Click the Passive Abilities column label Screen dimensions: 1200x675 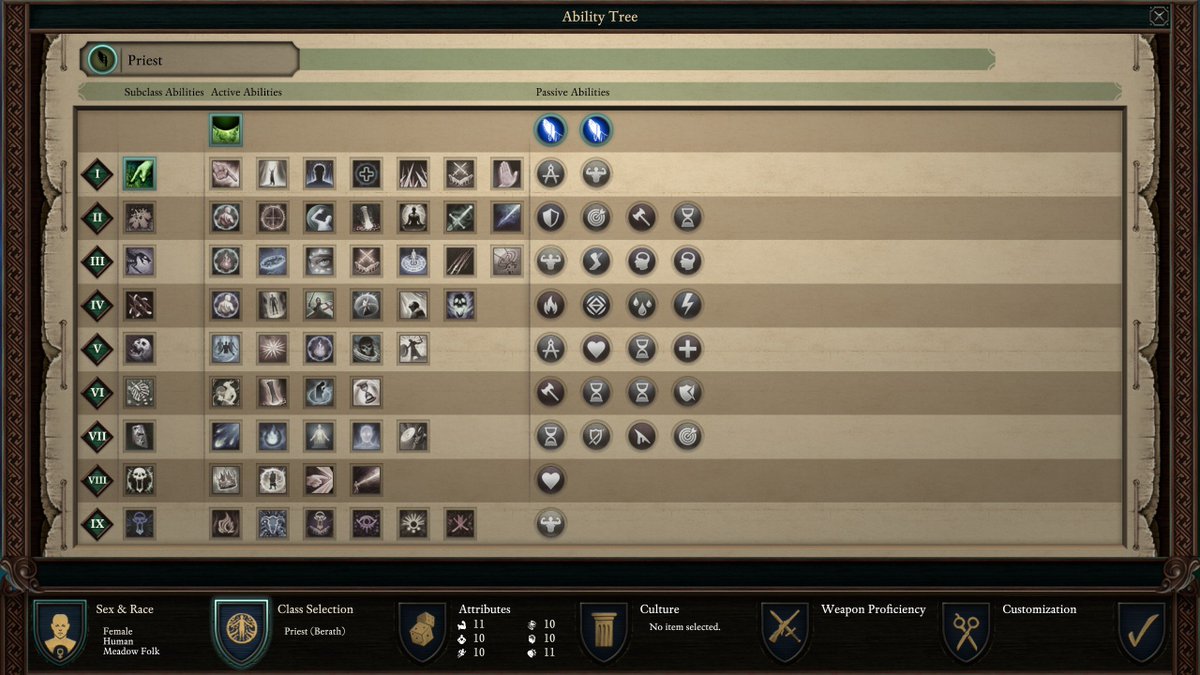[x=573, y=92]
